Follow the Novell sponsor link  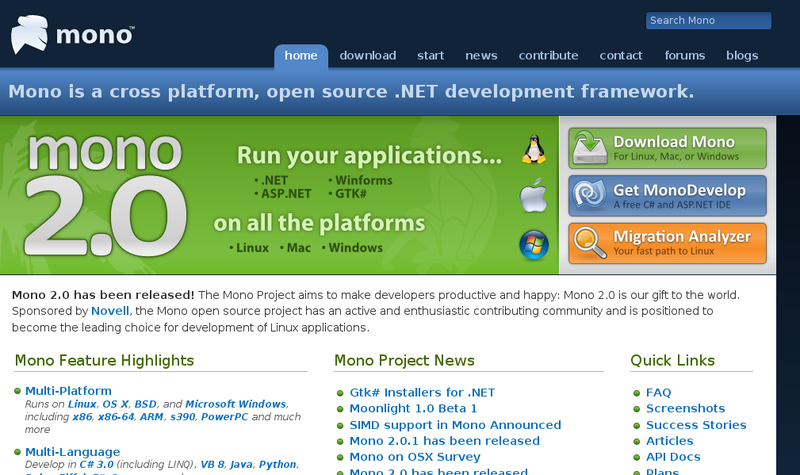(110, 311)
